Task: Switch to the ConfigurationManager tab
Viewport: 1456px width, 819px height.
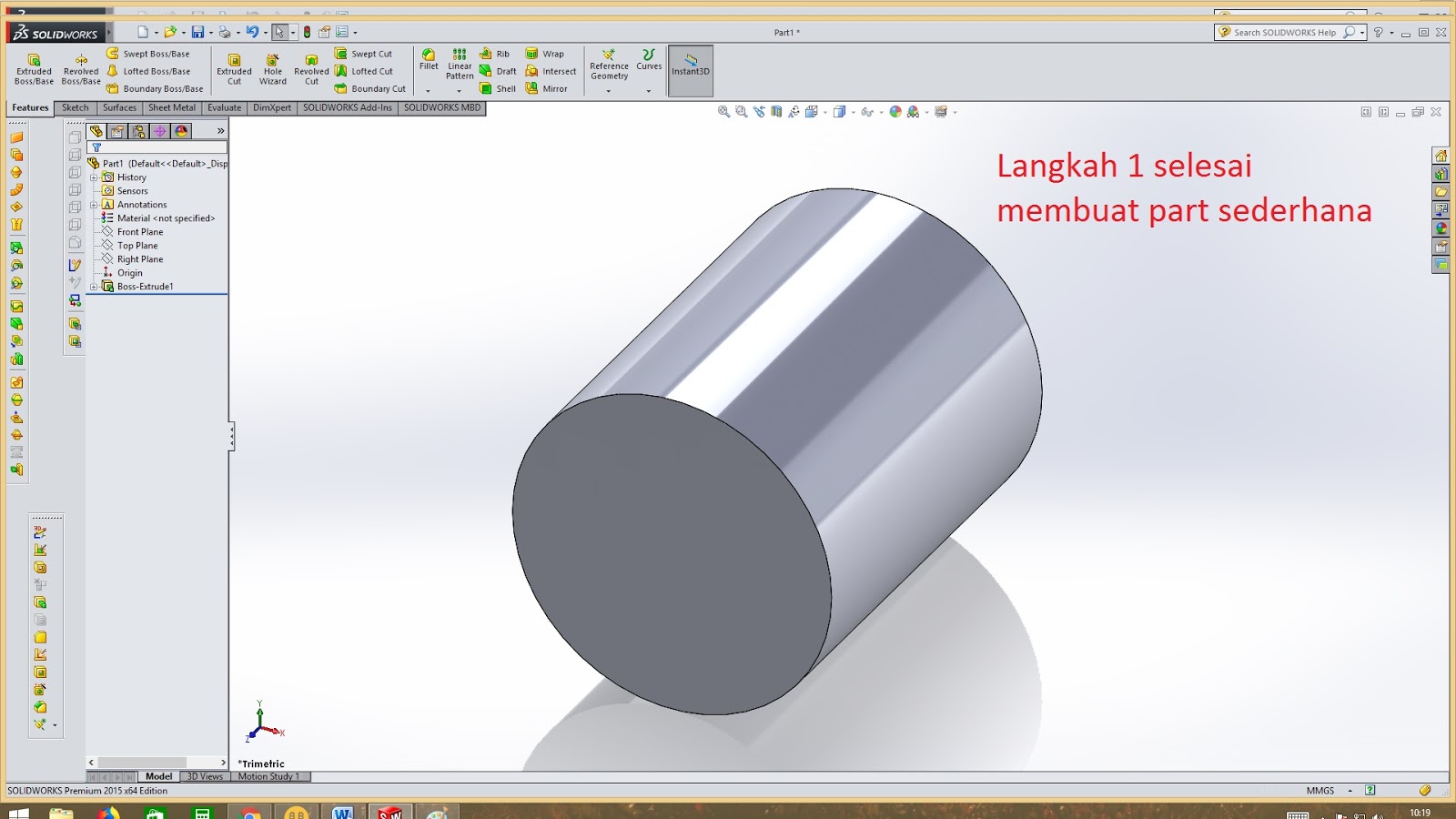Action: [x=138, y=131]
